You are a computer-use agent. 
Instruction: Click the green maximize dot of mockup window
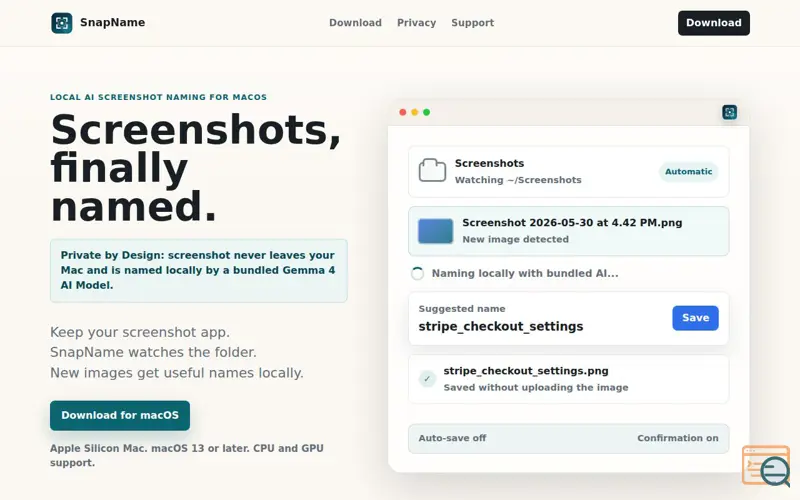point(427,112)
